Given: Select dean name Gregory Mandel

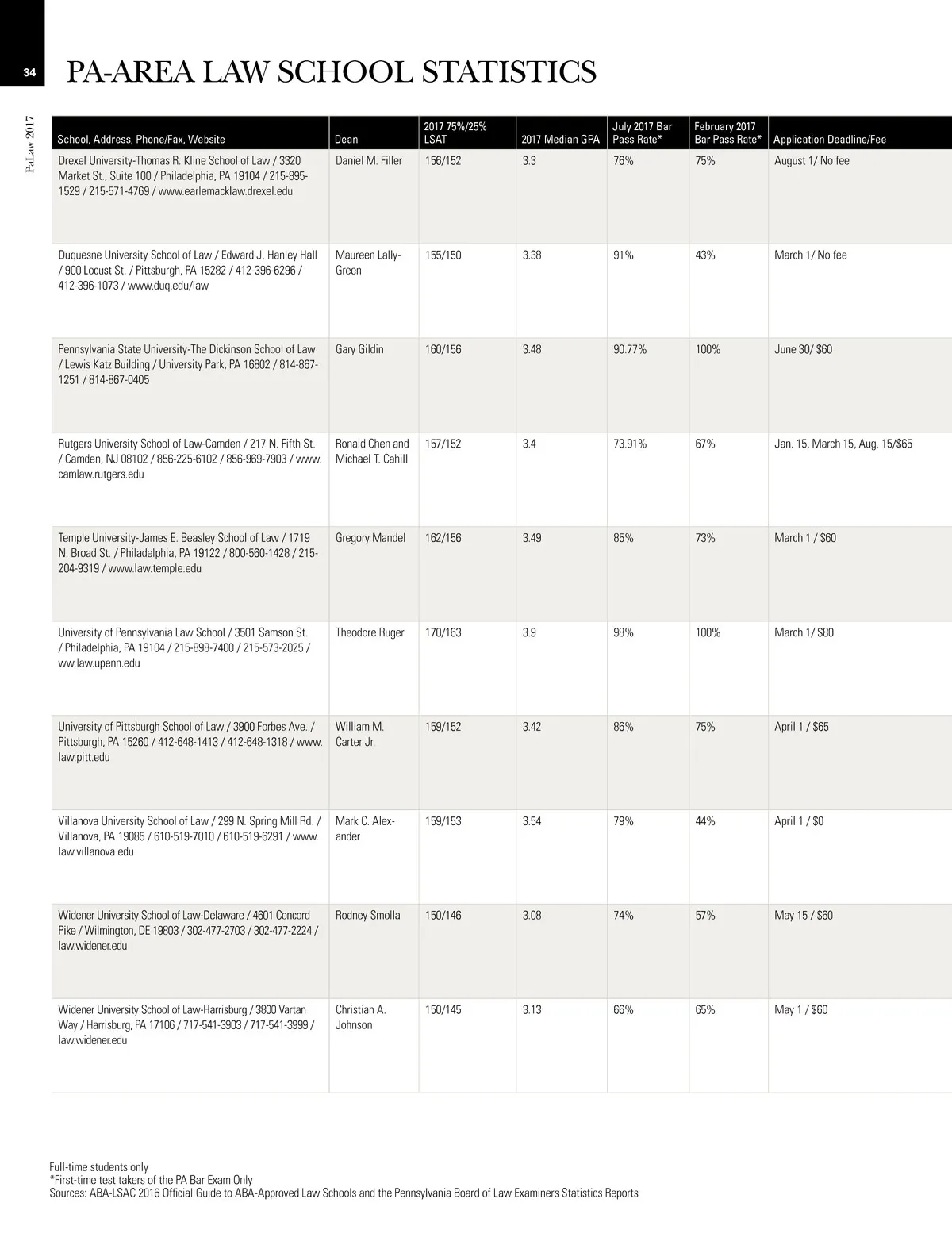Looking at the screenshot, I should pyautogui.click(x=370, y=539).
